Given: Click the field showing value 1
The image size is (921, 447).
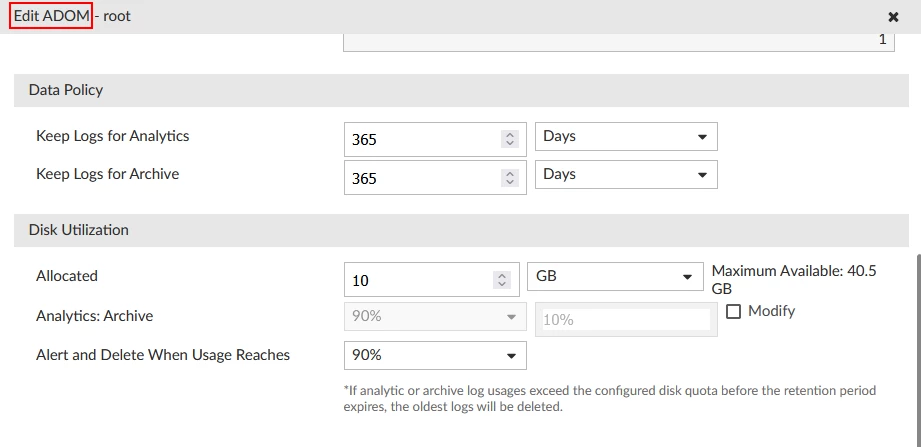Looking at the screenshot, I should [619, 42].
